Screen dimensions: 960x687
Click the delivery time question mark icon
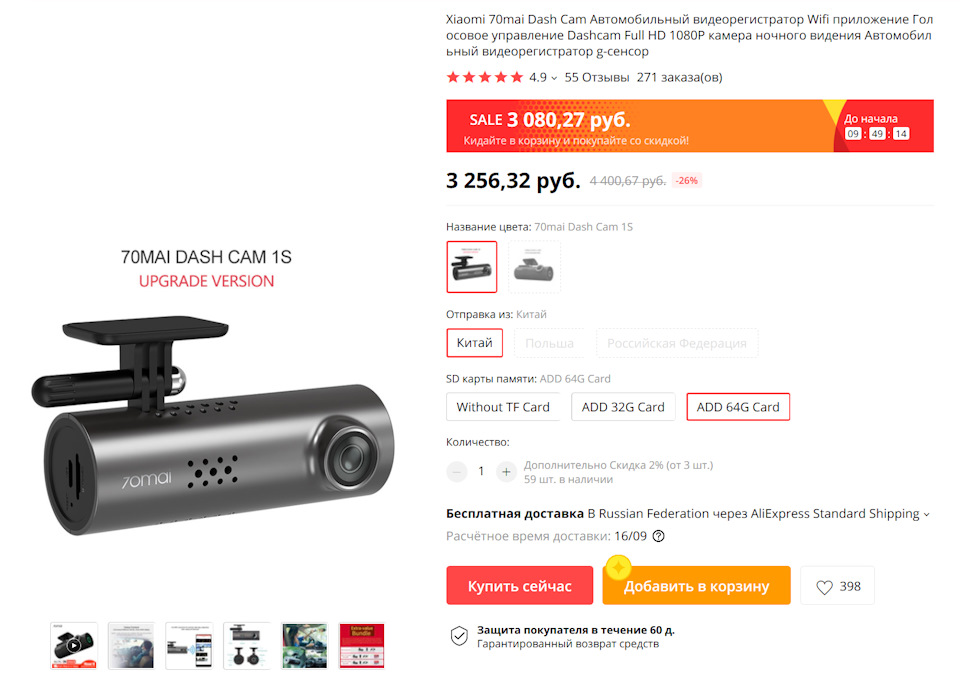tap(658, 536)
